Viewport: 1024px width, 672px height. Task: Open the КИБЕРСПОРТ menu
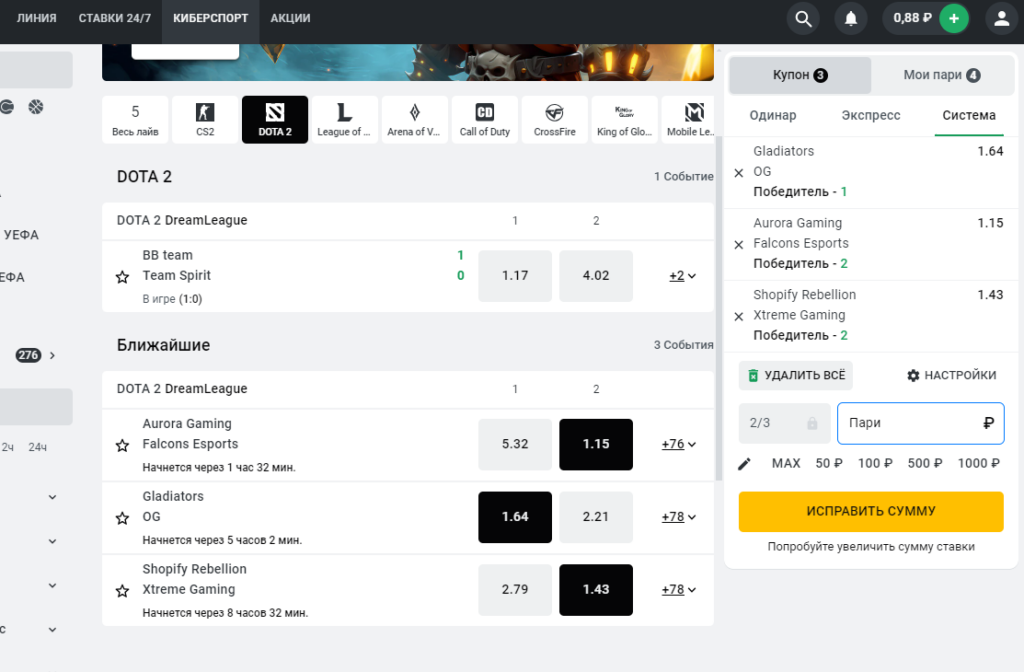(210, 18)
